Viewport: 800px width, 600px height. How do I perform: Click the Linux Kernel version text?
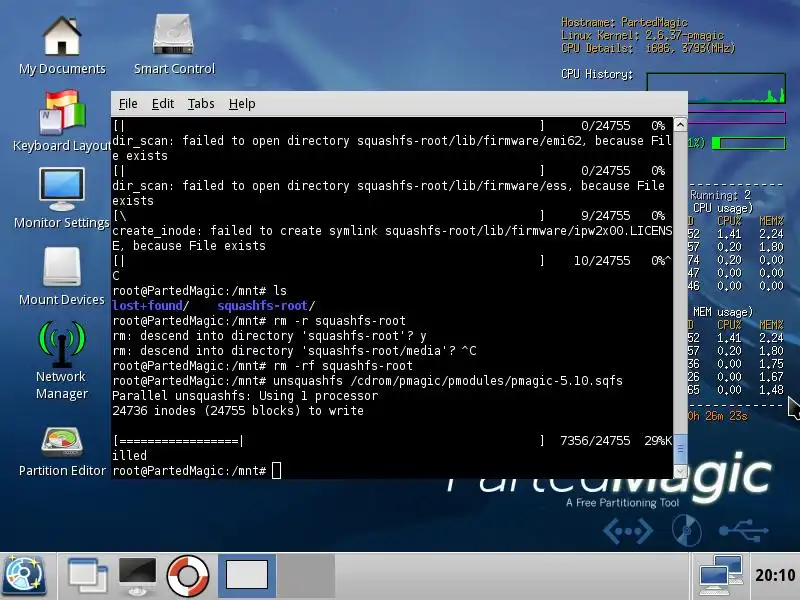pyautogui.click(x=642, y=35)
